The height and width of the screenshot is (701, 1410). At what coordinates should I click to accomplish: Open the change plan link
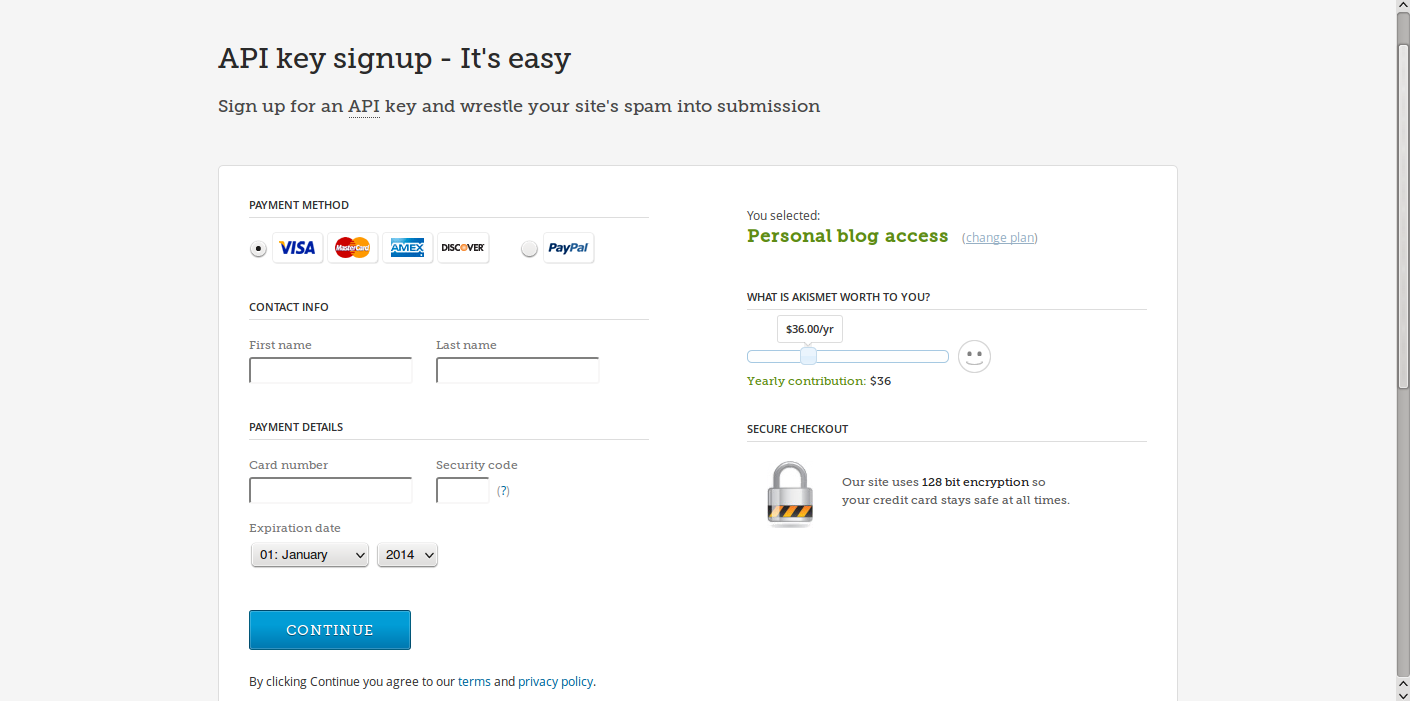pyautogui.click(x=1000, y=238)
